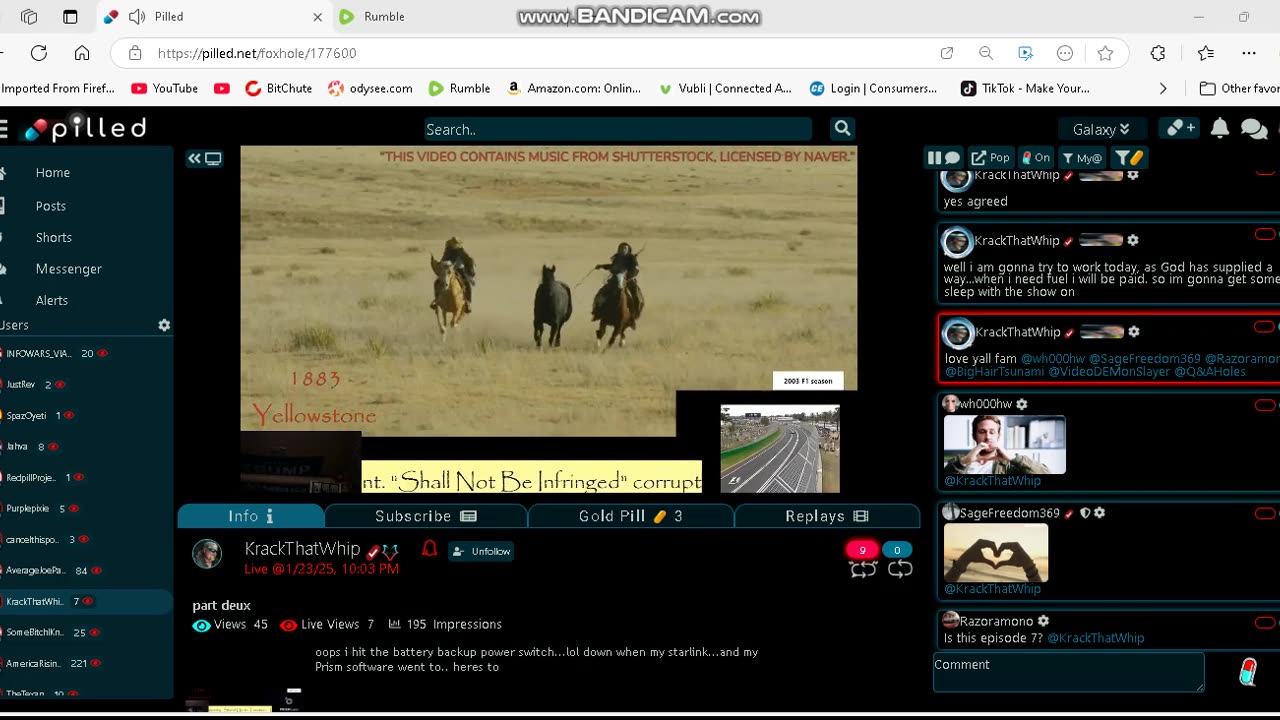Open Shorts in the sidebar
The height and width of the screenshot is (720, 1280).
pyautogui.click(x=54, y=237)
